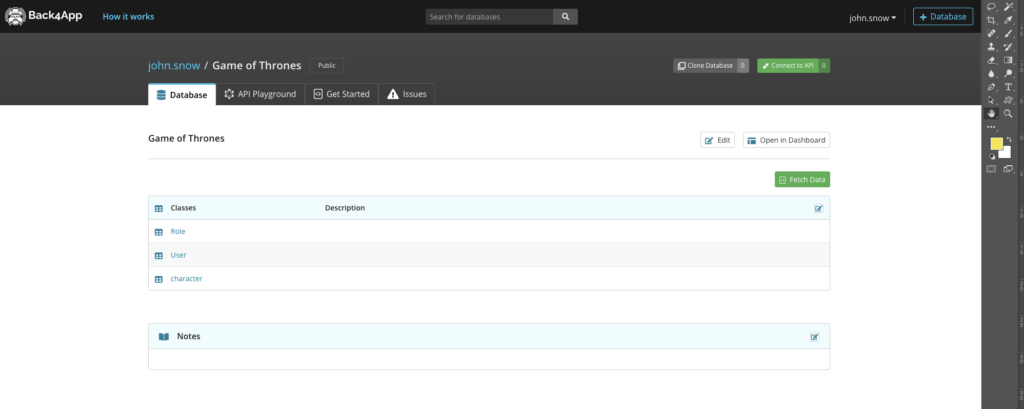
Task: Click the + Database button
Action: tap(943, 17)
